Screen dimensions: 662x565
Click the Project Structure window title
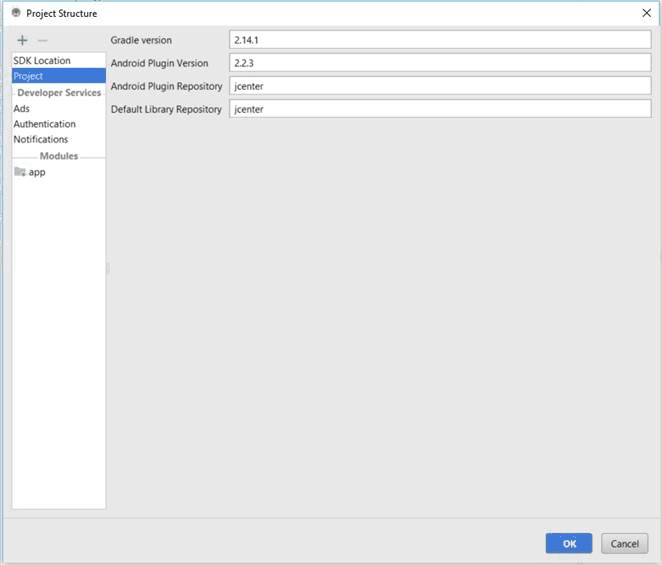[62, 14]
